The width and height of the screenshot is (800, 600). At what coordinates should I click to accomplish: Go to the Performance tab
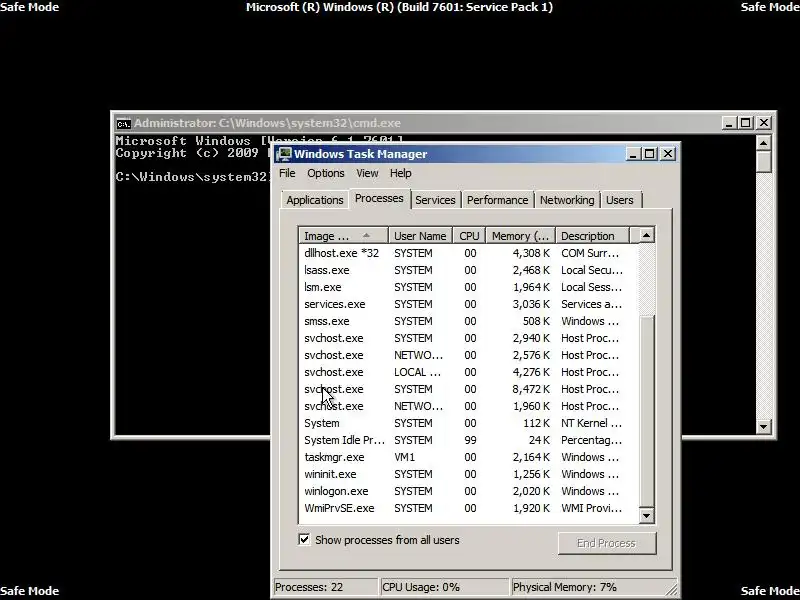point(497,200)
